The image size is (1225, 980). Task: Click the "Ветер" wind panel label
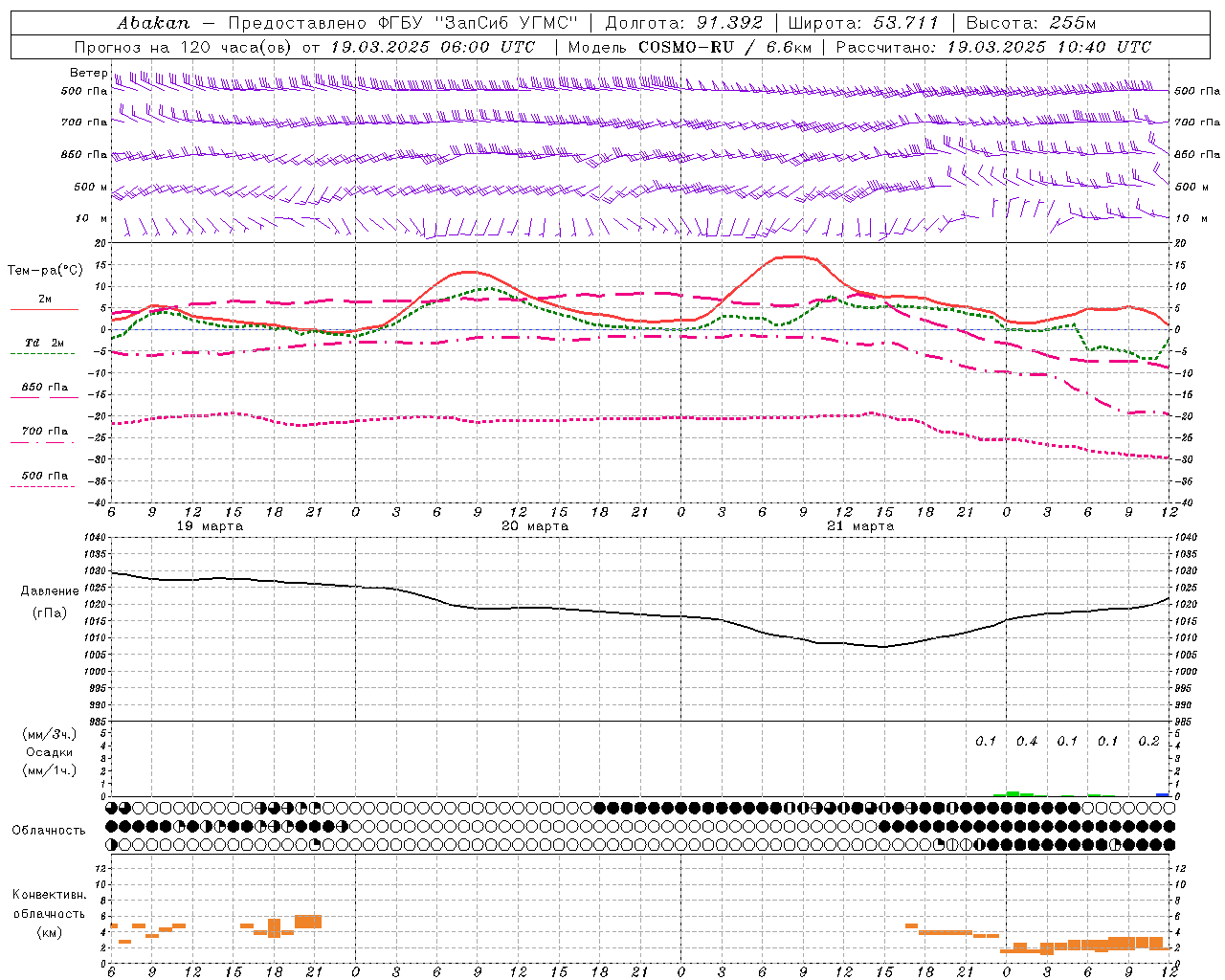[x=89, y=73]
